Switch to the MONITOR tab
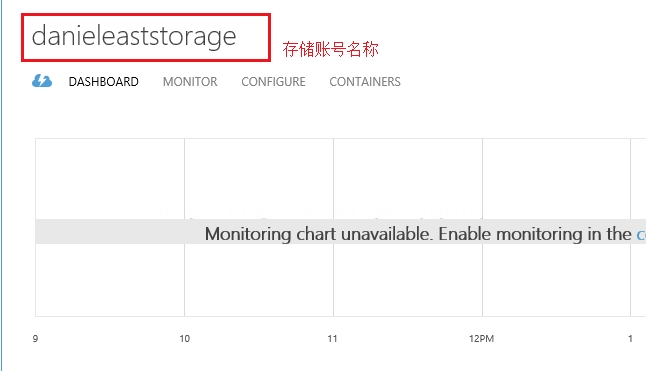 click(190, 82)
